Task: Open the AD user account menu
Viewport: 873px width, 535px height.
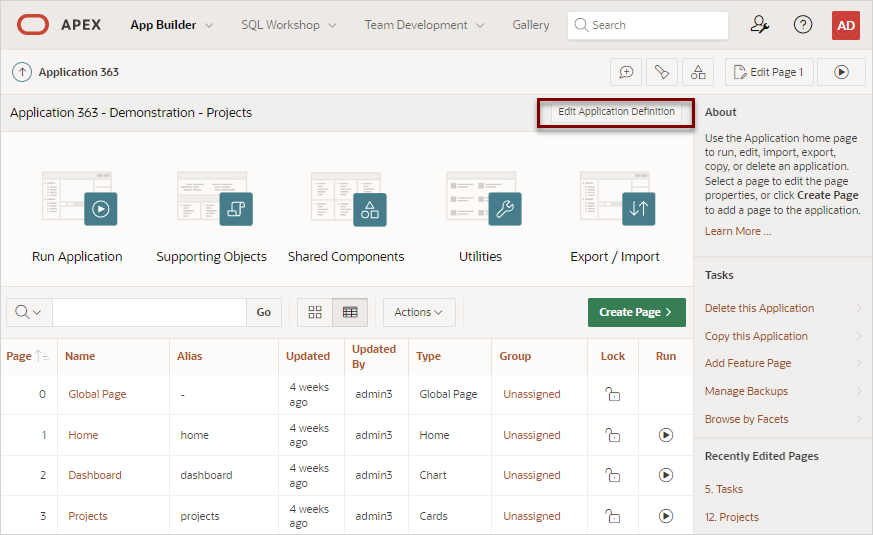Action: 846,26
